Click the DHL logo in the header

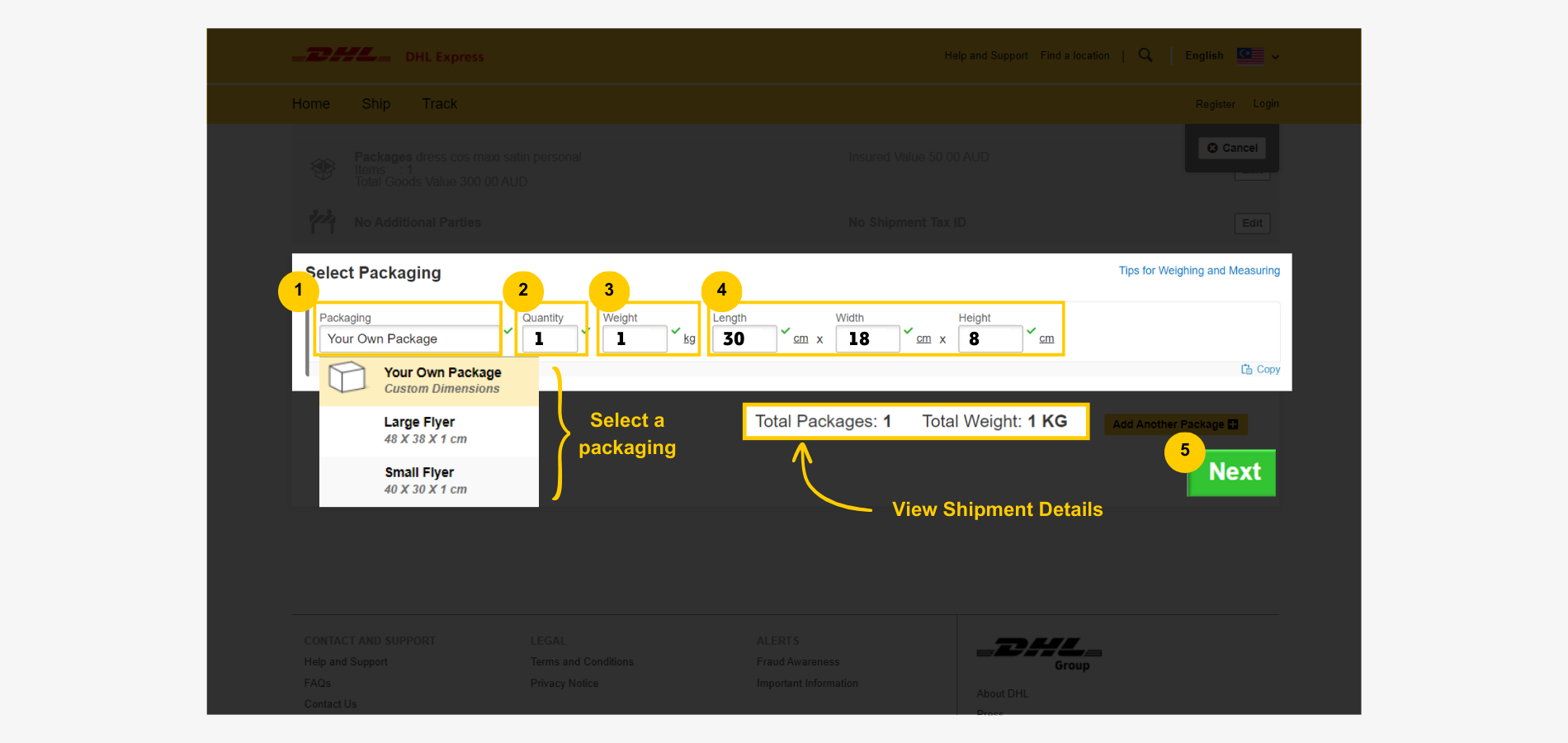[342, 55]
